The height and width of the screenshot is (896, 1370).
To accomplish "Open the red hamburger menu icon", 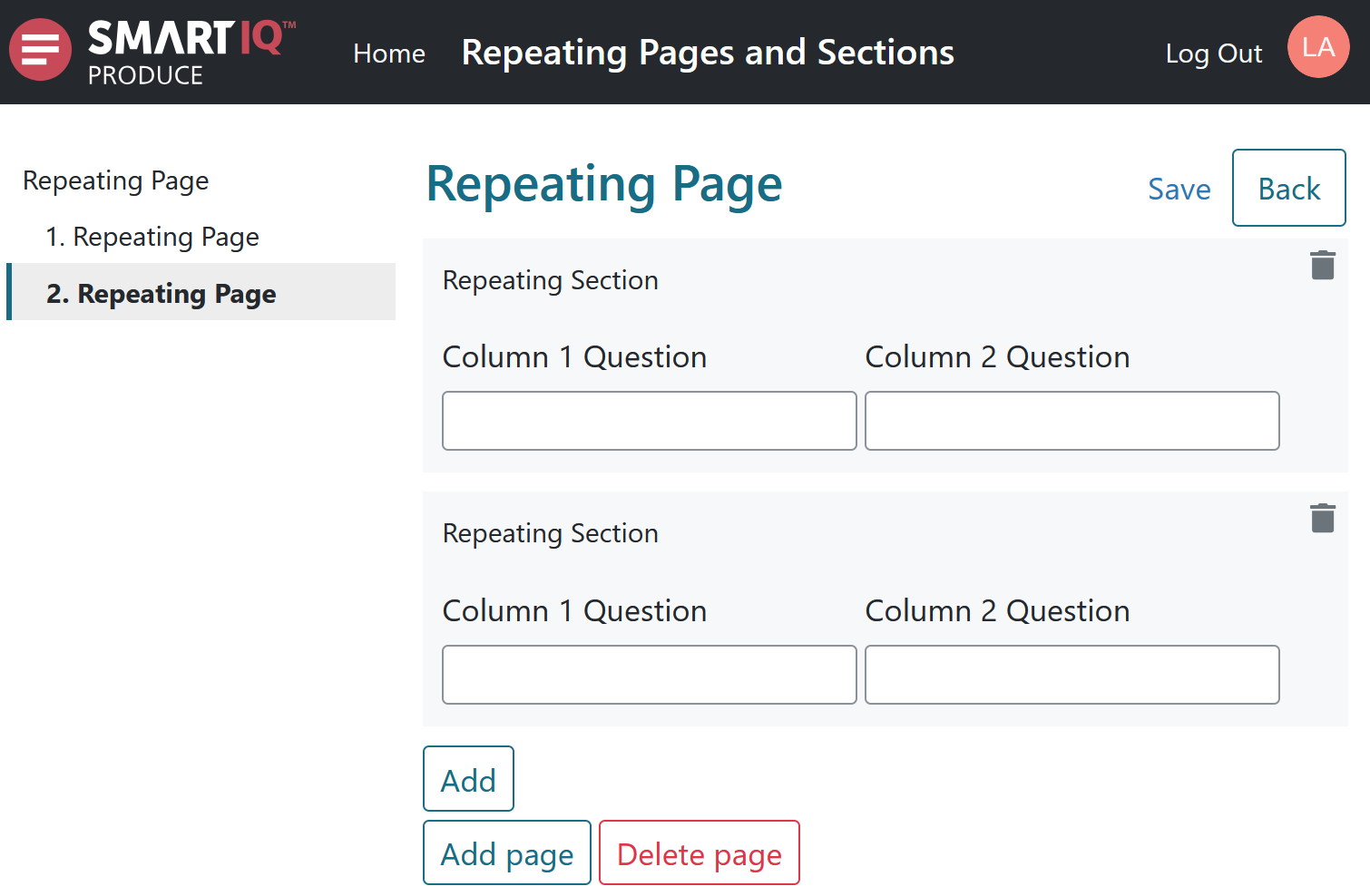I will coord(40,50).
